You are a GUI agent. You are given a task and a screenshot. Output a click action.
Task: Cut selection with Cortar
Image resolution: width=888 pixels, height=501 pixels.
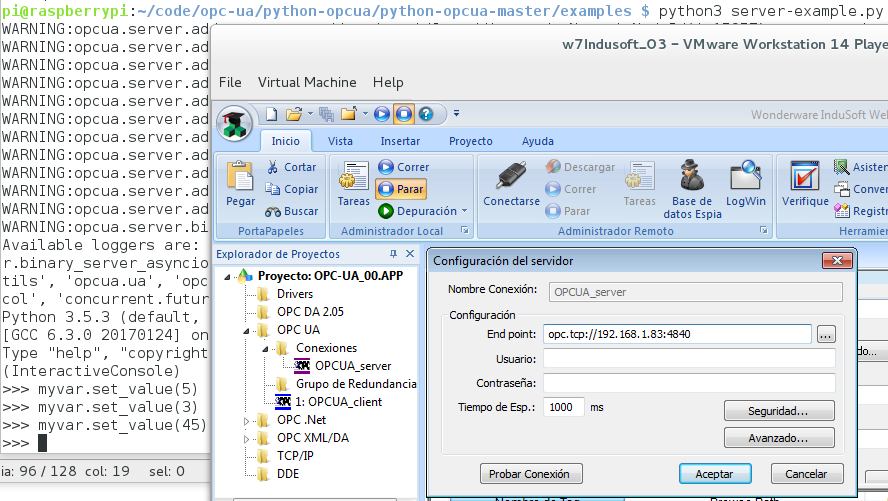pos(292,167)
